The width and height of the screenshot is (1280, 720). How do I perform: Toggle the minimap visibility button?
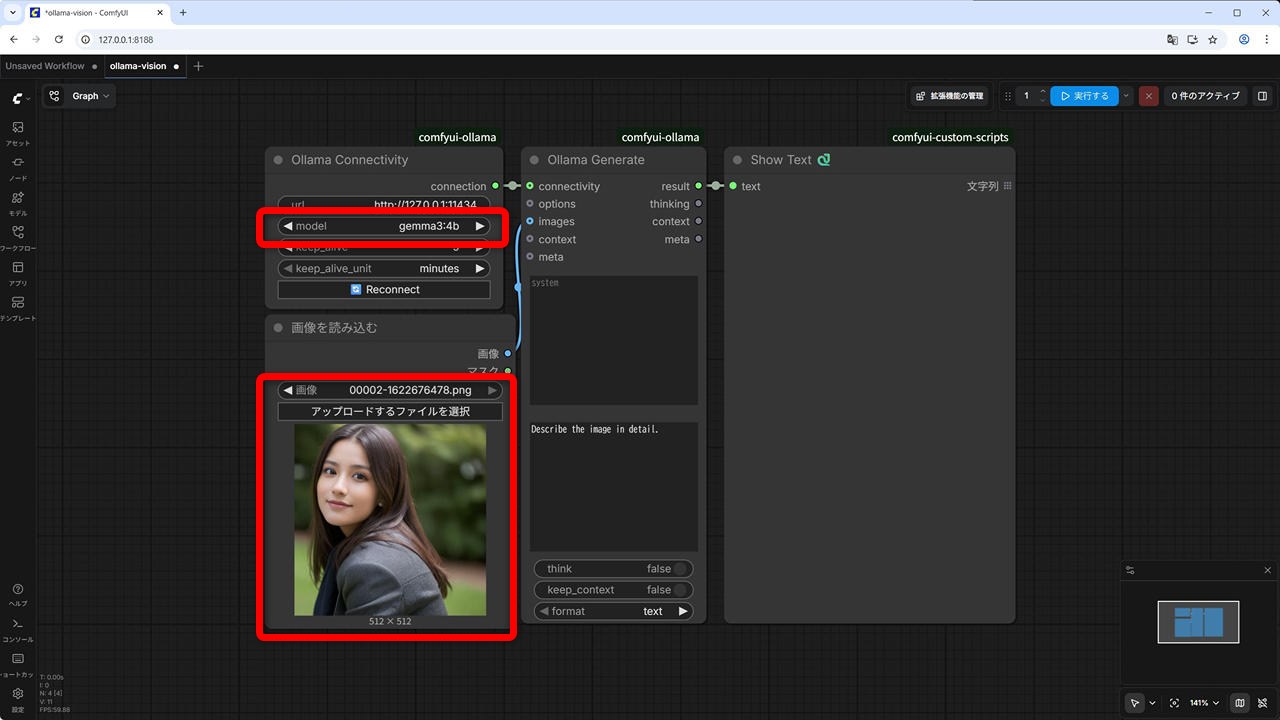click(x=1240, y=703)
